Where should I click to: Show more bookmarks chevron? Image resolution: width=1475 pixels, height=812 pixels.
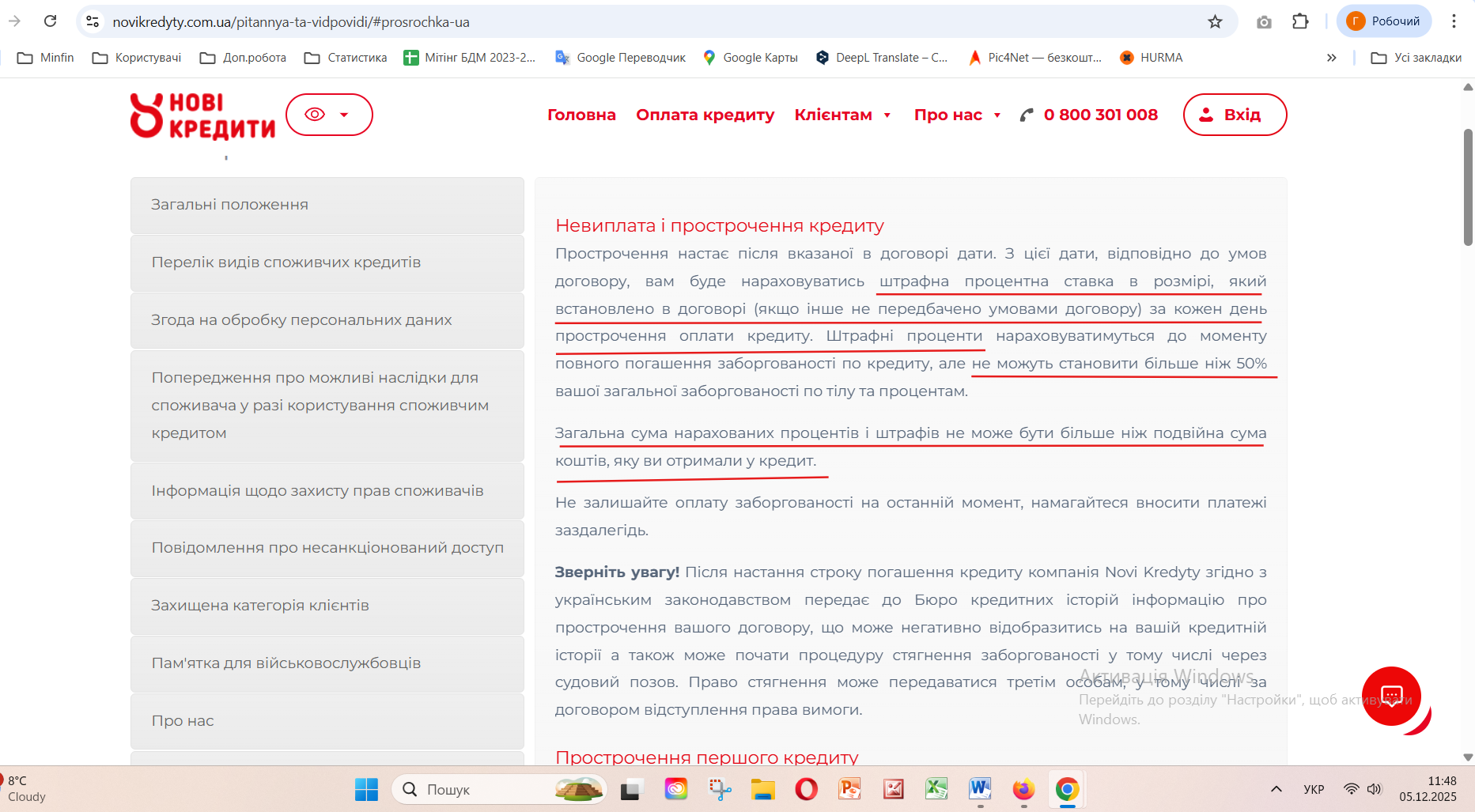pyautogui.click(x=1332, y=58)
